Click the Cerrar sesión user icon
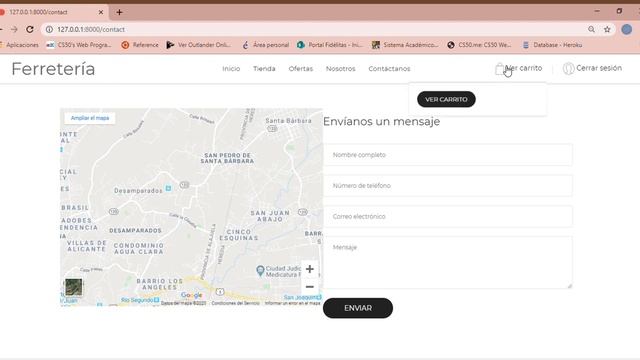 coord(568,69)
